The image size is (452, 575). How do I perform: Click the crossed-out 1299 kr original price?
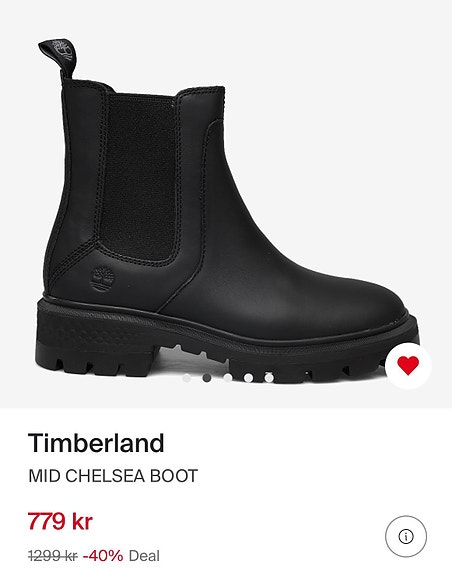(53, 556)
